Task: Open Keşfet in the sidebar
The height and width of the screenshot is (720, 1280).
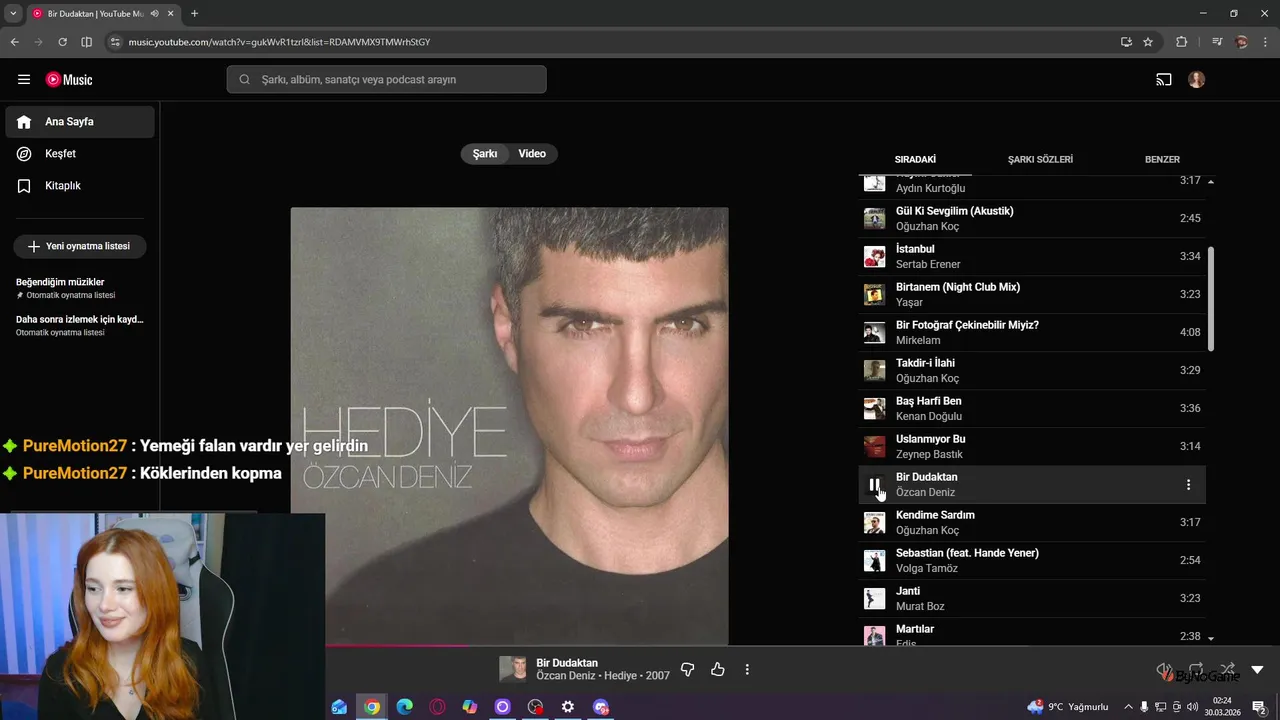Action: 80,154
